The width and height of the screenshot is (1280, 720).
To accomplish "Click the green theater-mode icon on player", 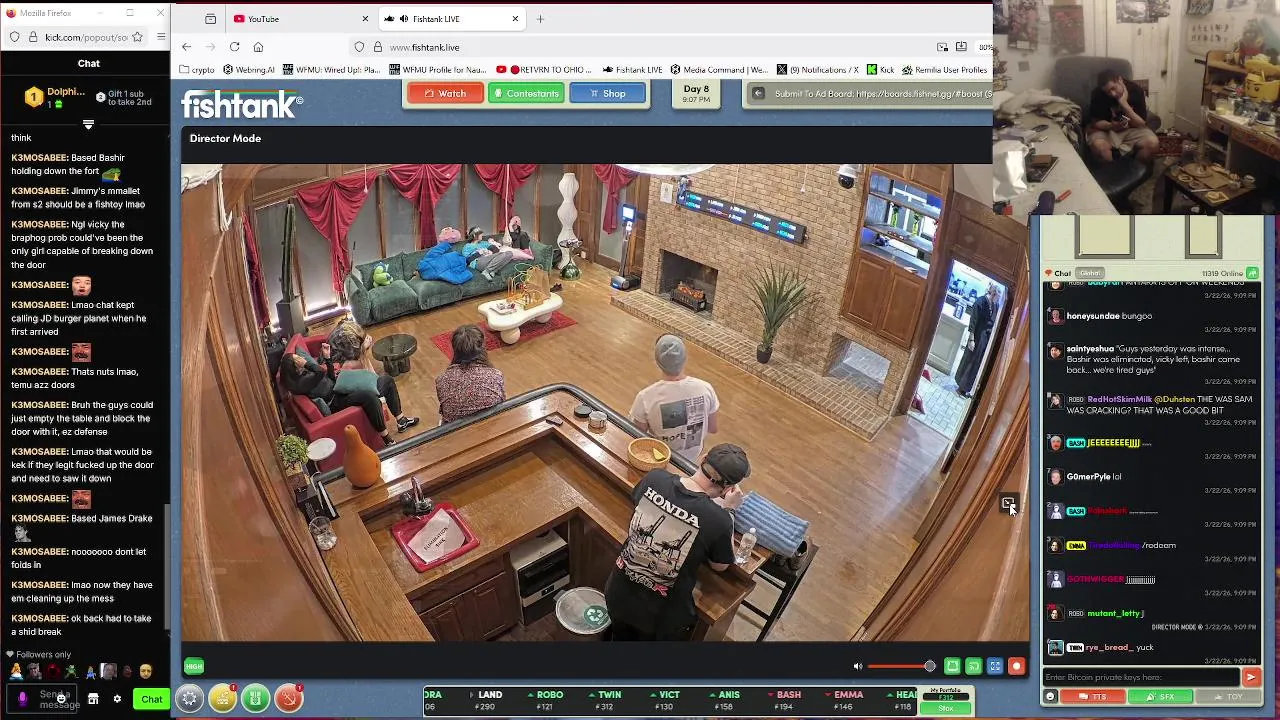I will point(953,666).
